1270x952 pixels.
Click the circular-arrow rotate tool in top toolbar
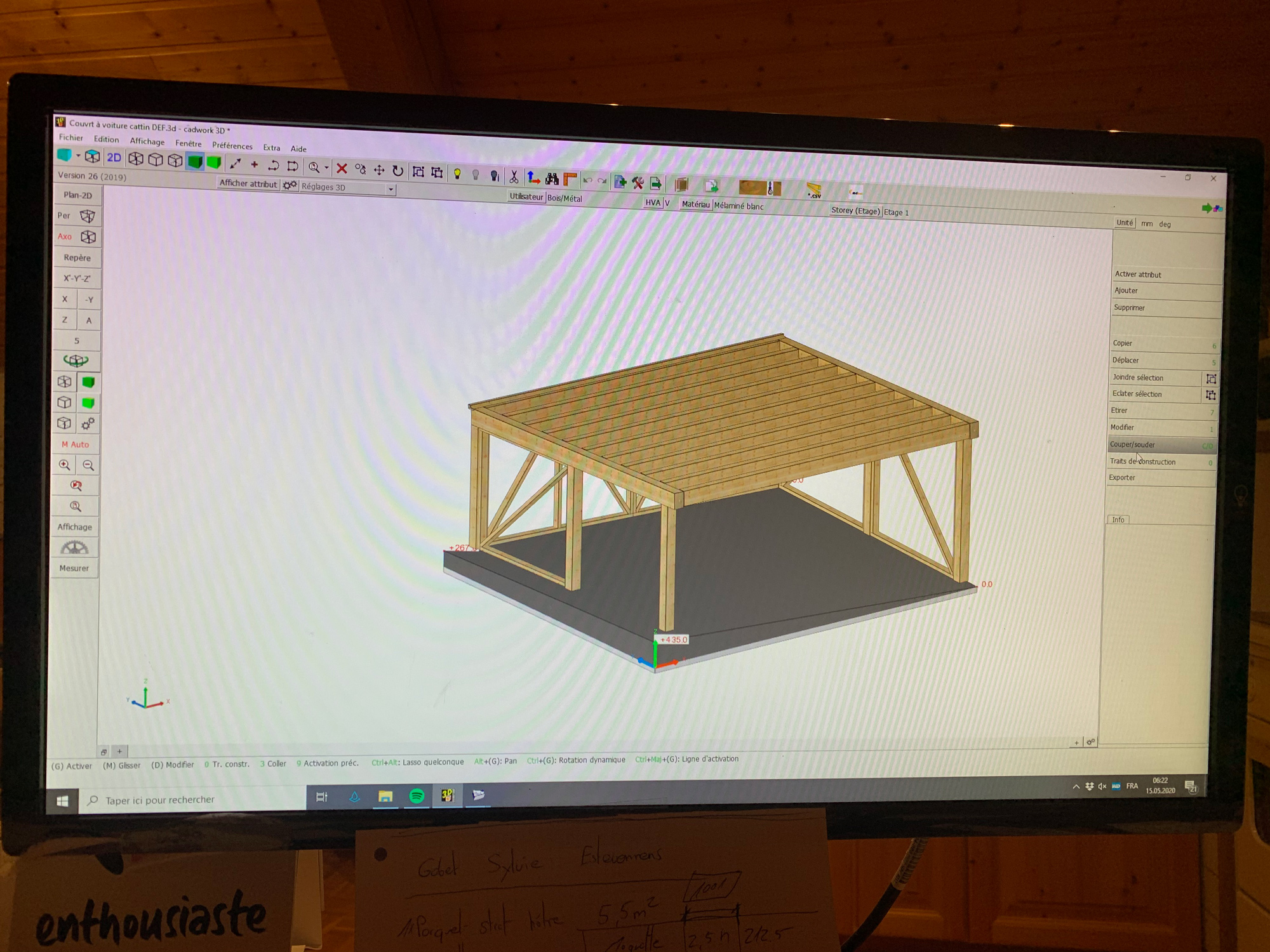point(398,171)
